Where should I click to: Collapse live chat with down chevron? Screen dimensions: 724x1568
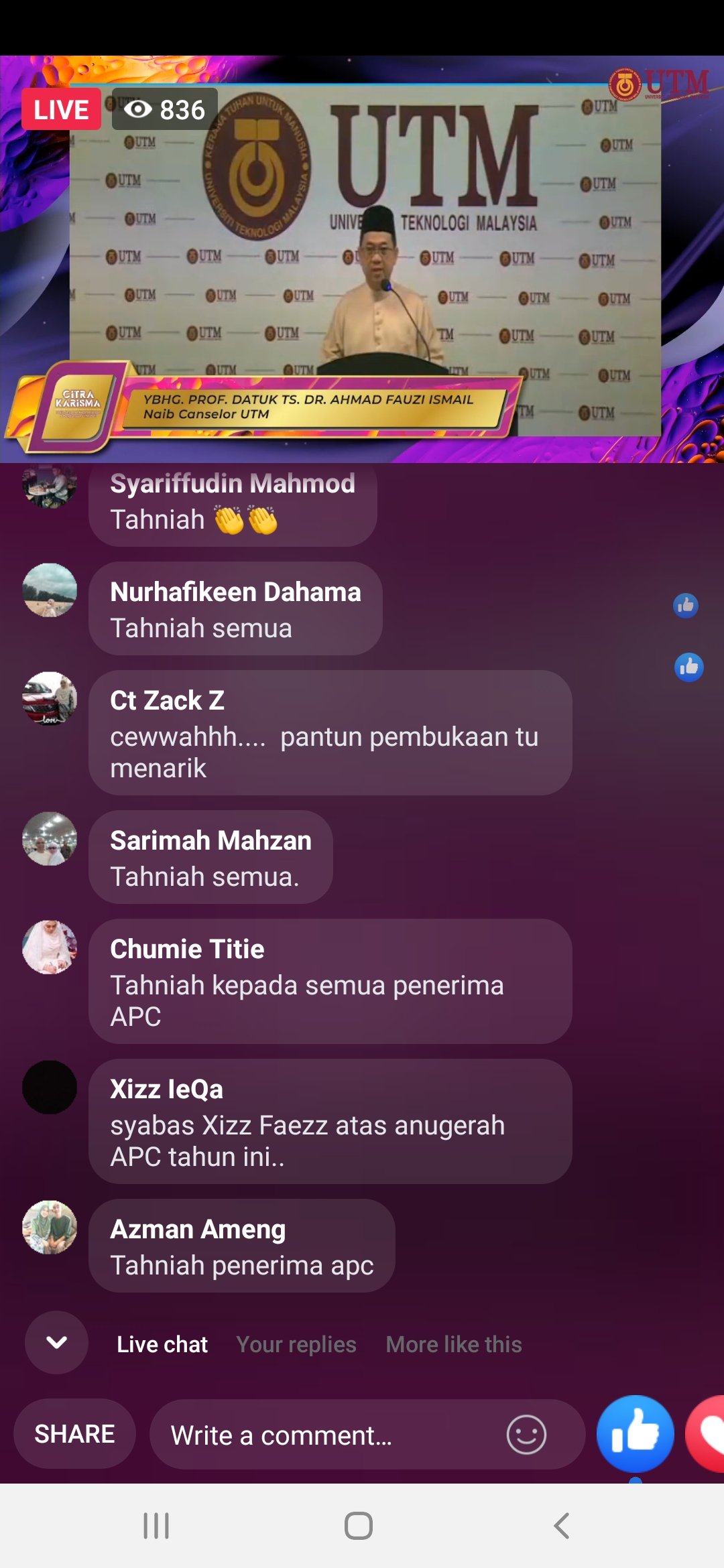point(56,1342)
